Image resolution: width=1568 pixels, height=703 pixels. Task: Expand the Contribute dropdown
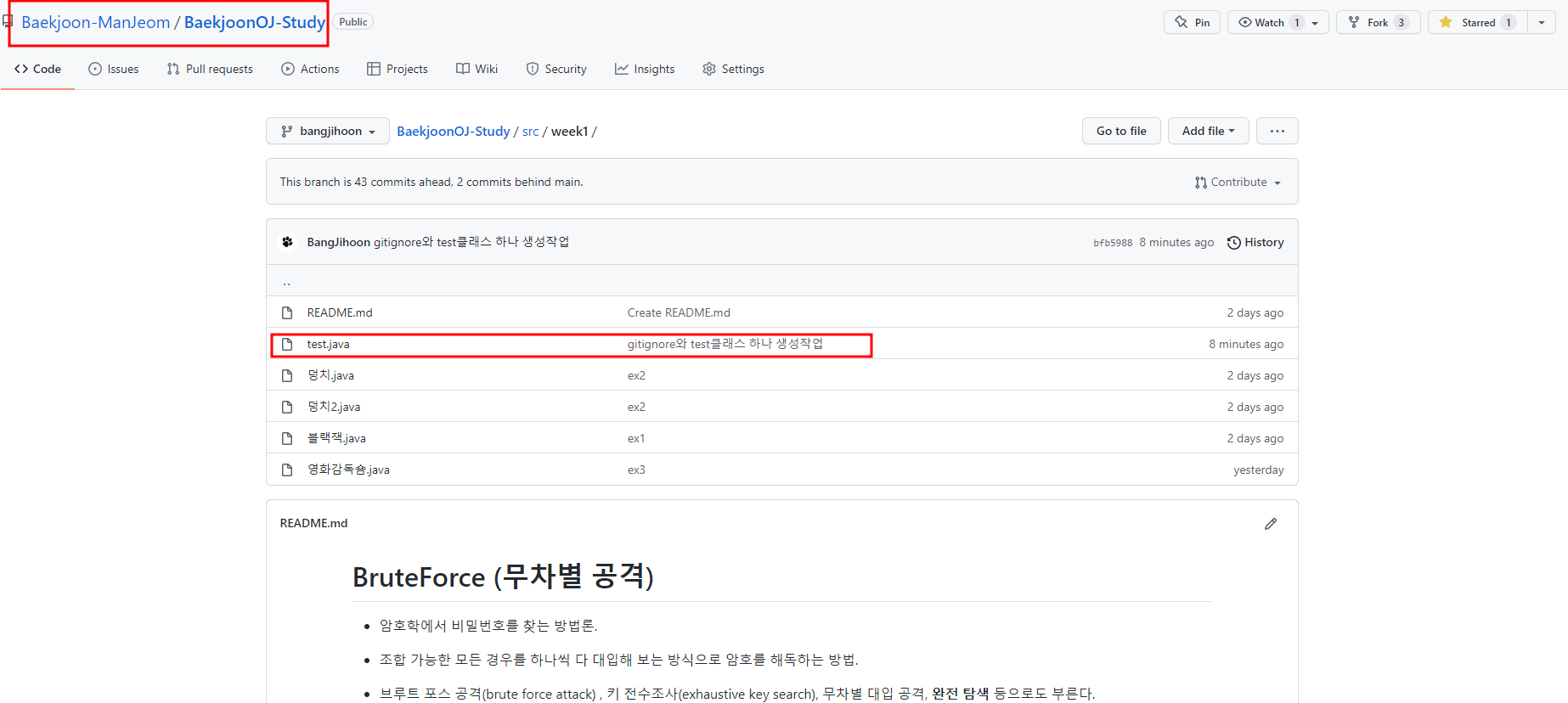click(x=1238, y=182)
